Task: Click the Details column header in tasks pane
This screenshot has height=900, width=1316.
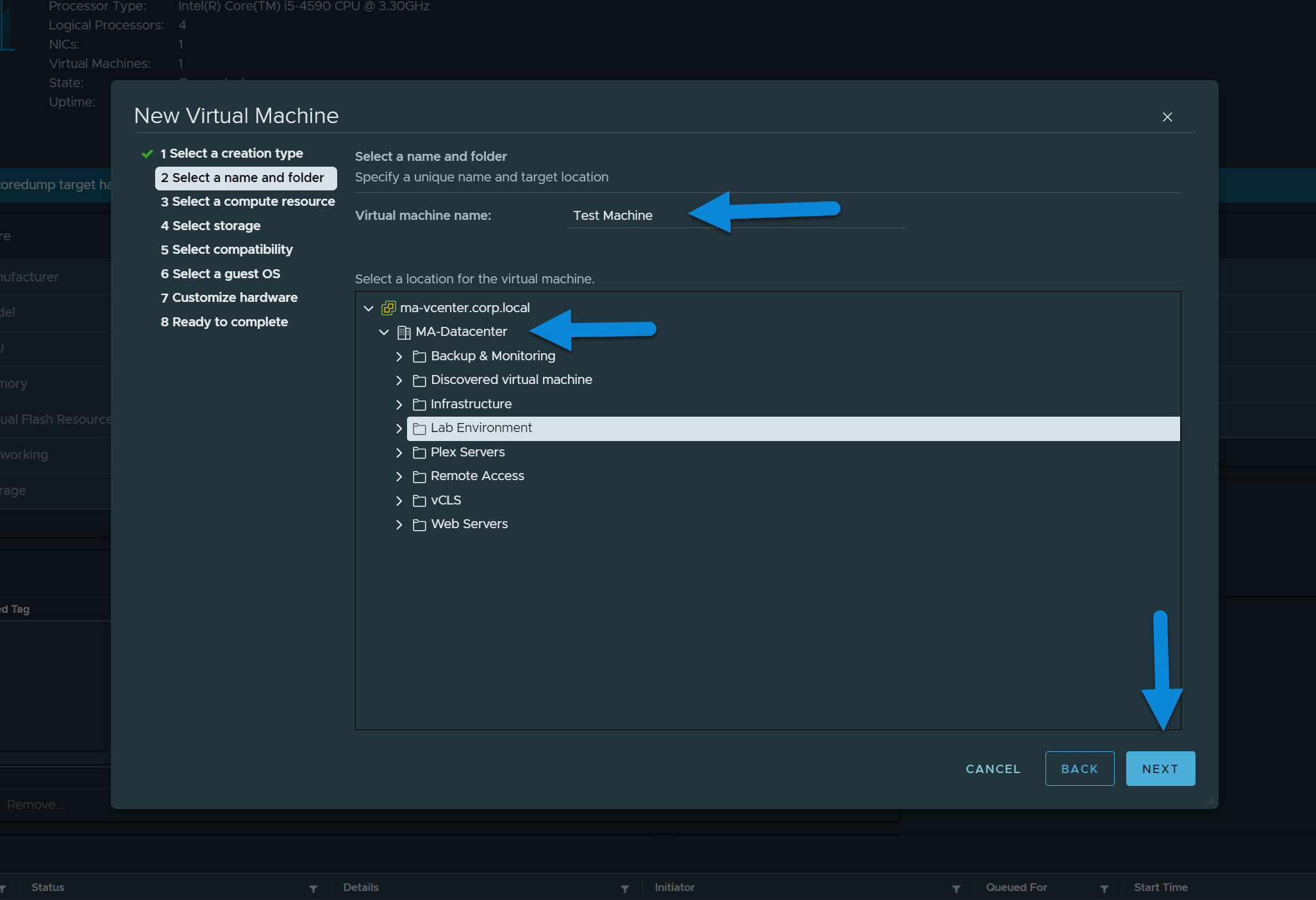Action: (x=361, y=887)
